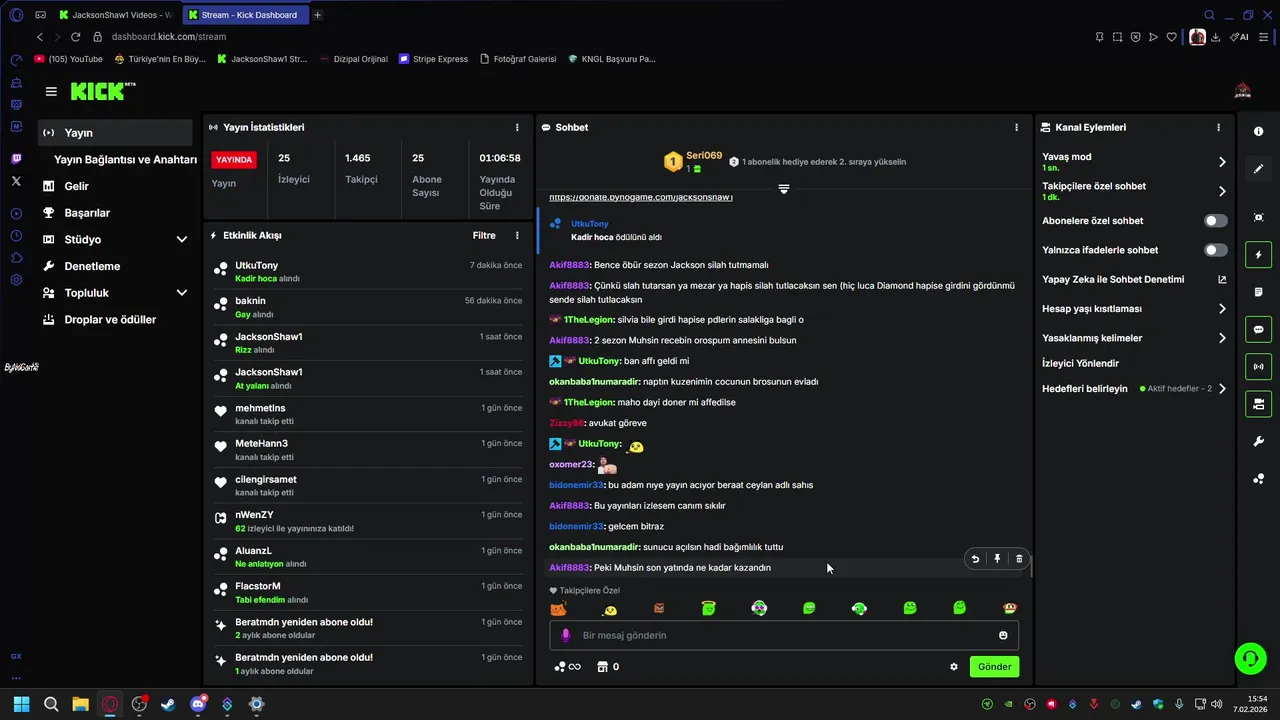This screenshot has height=720, width=1280.
Task: Expand the Topluluk sidebar section
Action: pyautogui.click(x=182, y=293)
